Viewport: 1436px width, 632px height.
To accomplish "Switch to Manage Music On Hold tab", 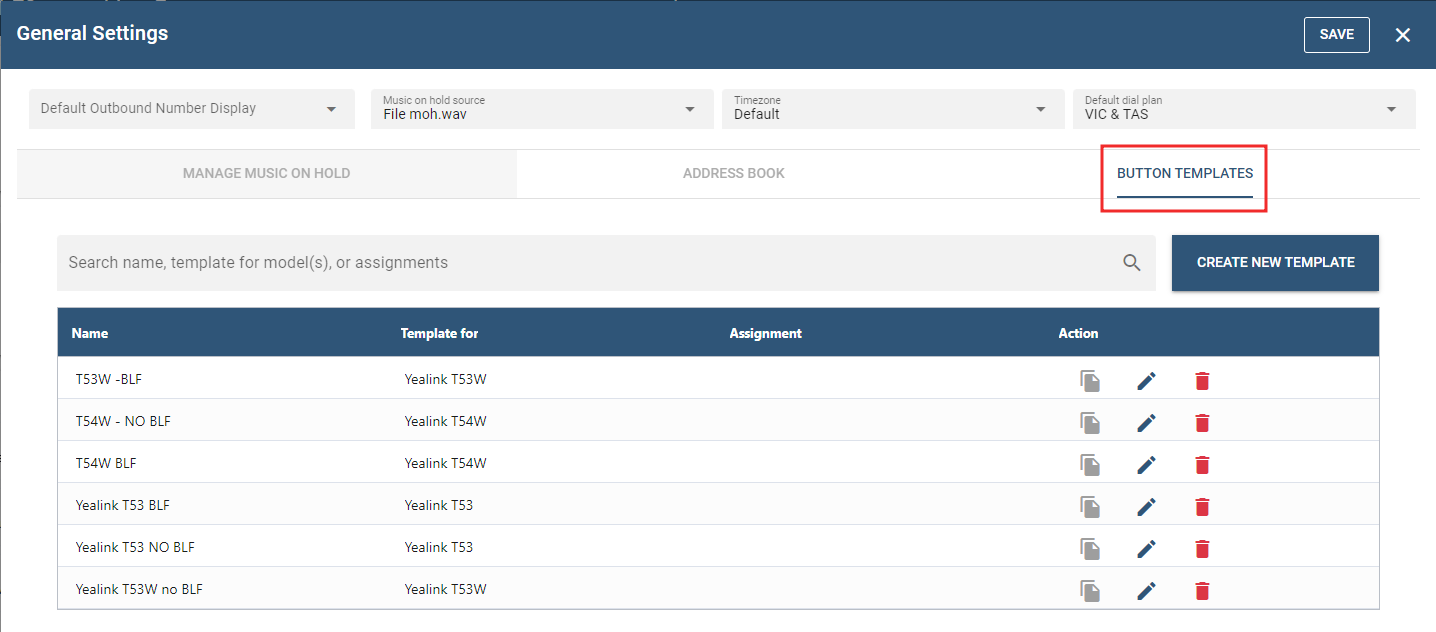I will [266, 174].
